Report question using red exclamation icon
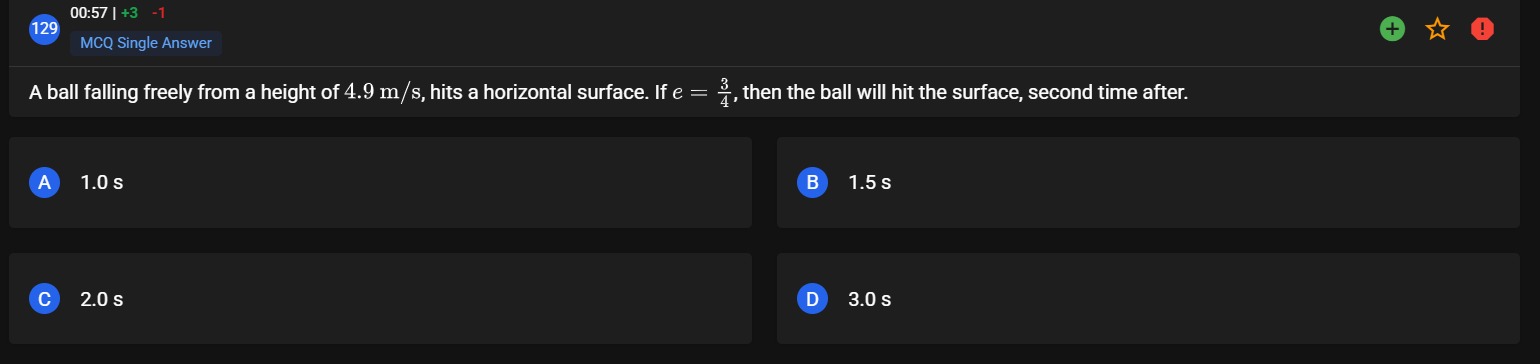1540x364 pixels. coord(1482,29)
